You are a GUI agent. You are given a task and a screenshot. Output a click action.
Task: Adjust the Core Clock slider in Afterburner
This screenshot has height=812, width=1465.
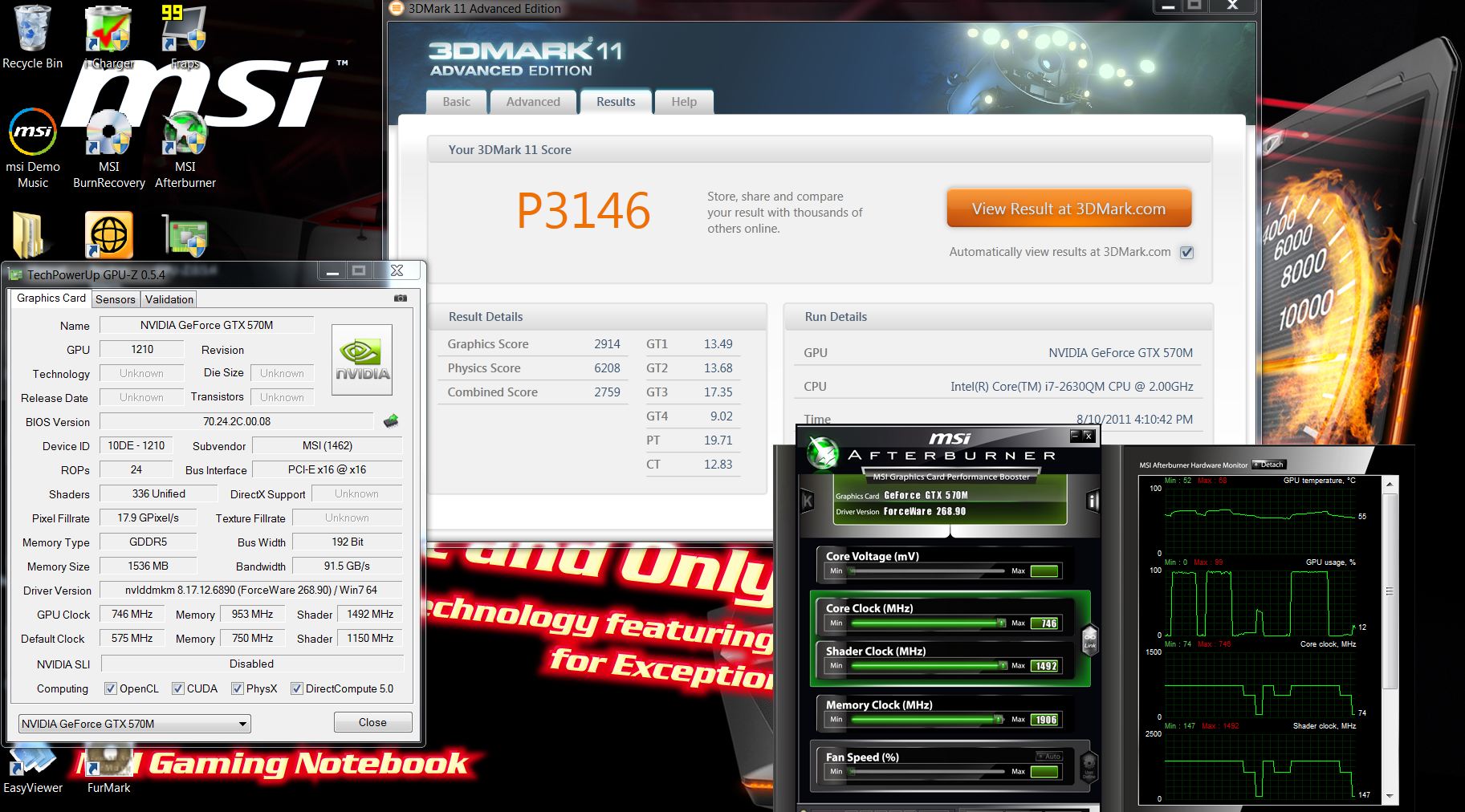[x=927, y=623]
